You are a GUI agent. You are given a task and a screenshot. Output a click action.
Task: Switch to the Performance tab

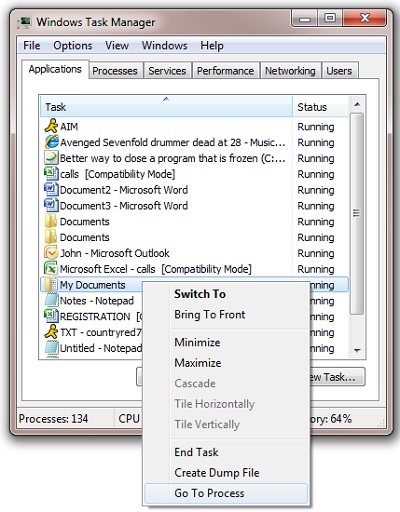(225, 71)
